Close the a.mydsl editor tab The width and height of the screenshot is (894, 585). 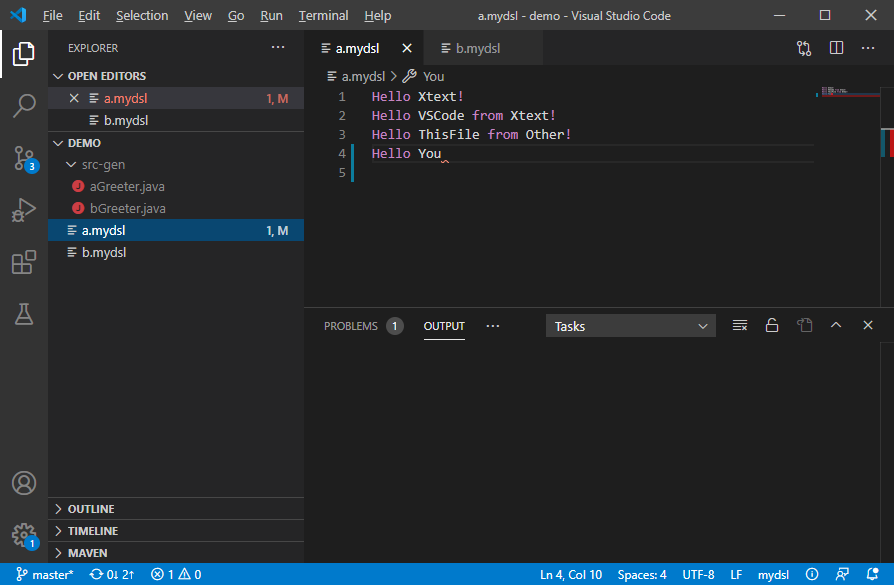407,48
